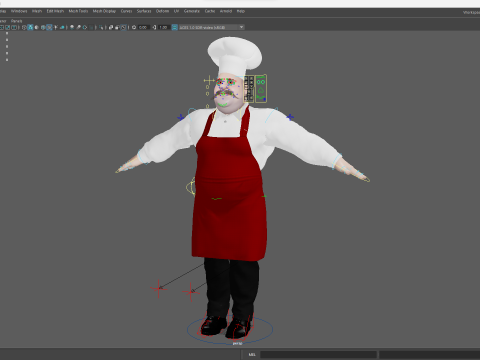Screen dimensions: 480x360
Task: Open the Generate menu
Action: click(192, 11)
